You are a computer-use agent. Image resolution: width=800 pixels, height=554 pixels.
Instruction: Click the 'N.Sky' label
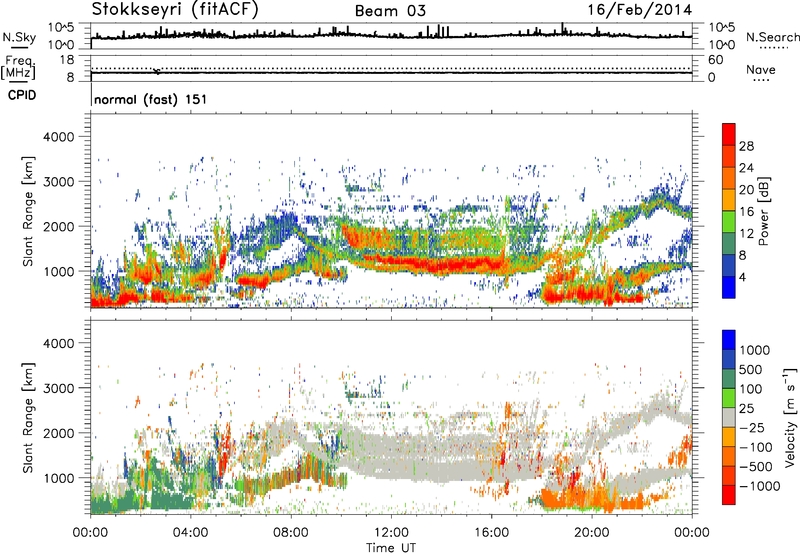click(19, 37)
